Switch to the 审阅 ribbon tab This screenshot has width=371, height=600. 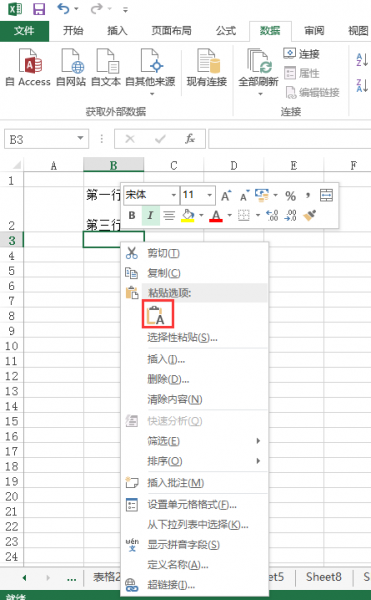(314, 31)
